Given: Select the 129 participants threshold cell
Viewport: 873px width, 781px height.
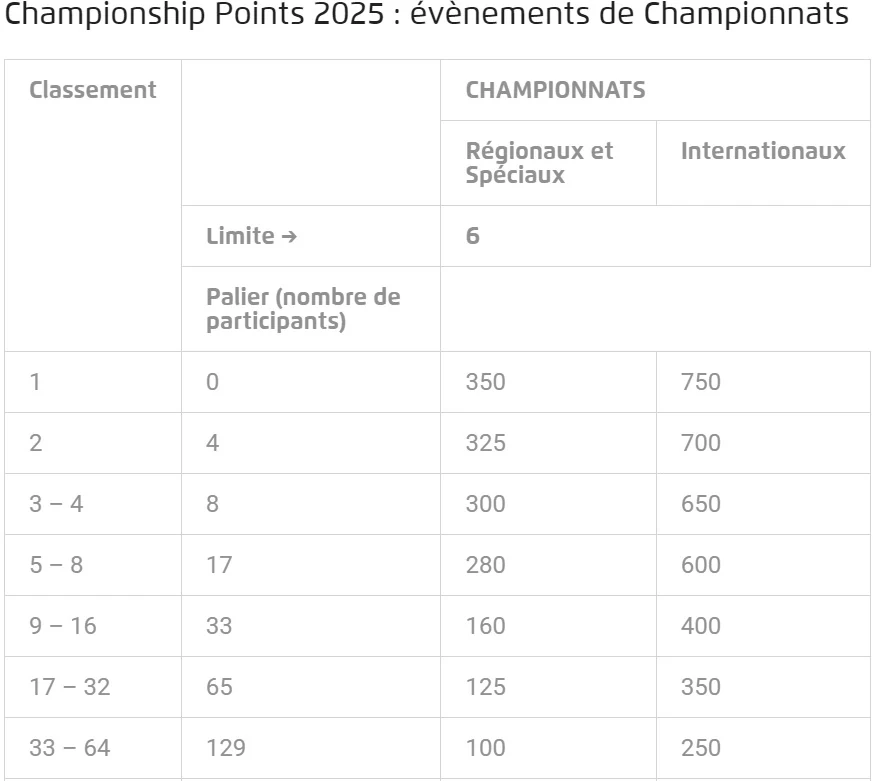Looking at the screenshot, I should (311, 748).
